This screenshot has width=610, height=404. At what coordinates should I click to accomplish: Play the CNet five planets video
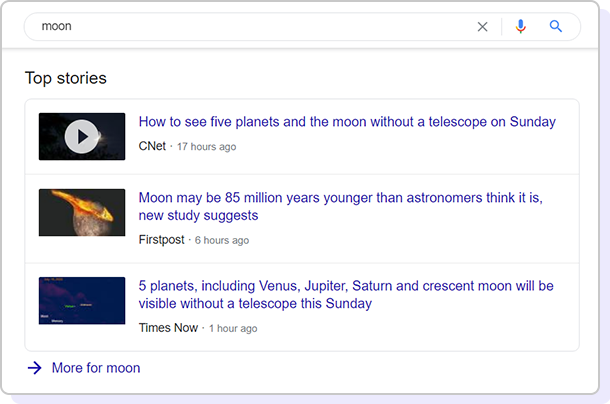[x=82, y=136]
